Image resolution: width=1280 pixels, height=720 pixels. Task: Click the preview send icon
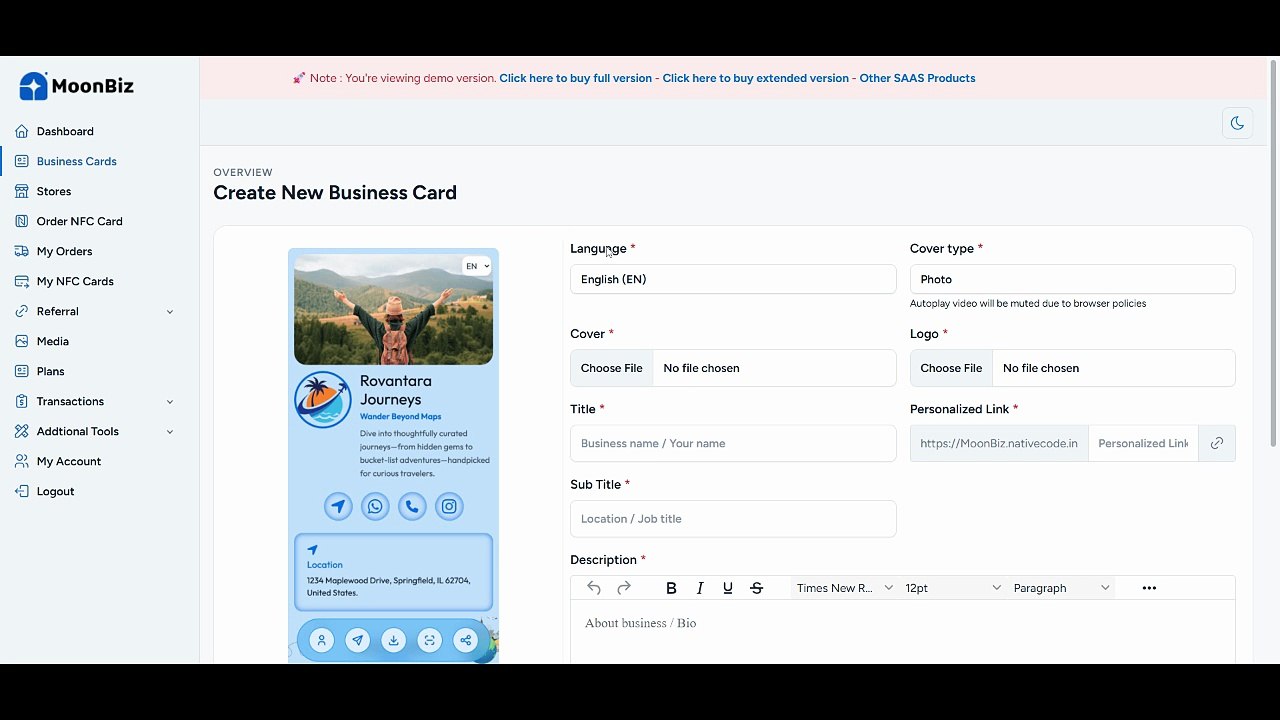pos(357,641)
